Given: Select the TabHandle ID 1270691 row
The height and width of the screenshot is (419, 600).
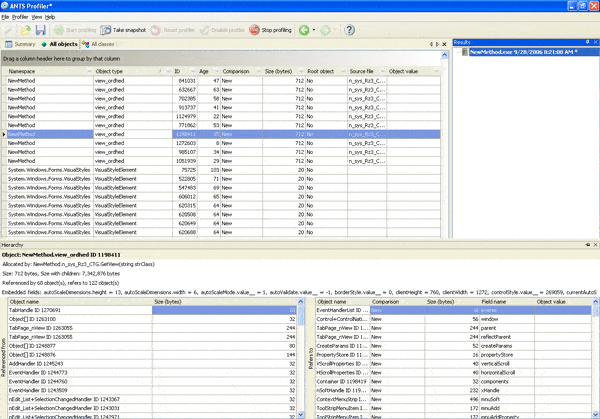Looking at the screenshot, I should [x=152, y=310].
